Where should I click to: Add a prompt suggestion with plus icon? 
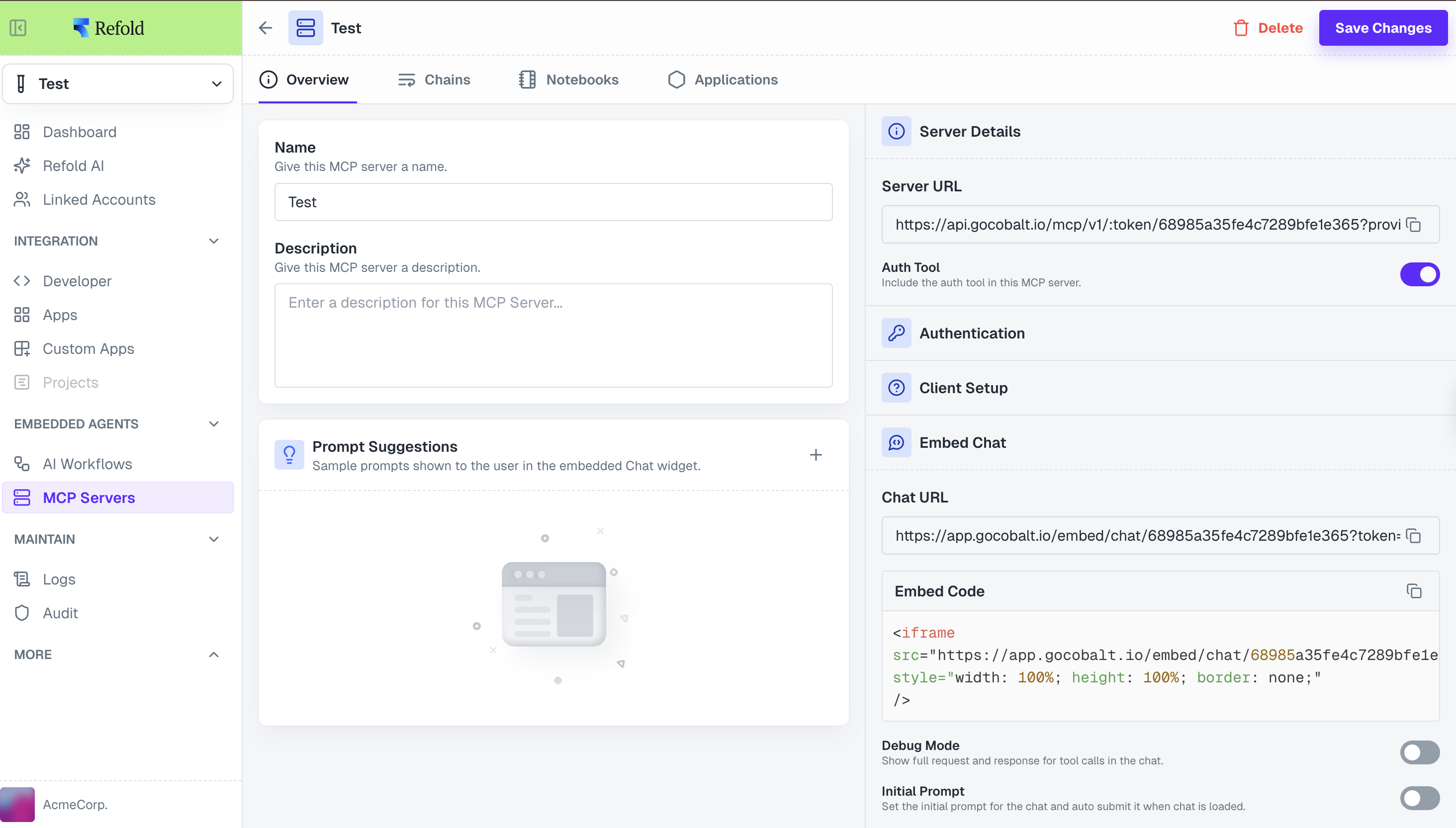(816, 455)
